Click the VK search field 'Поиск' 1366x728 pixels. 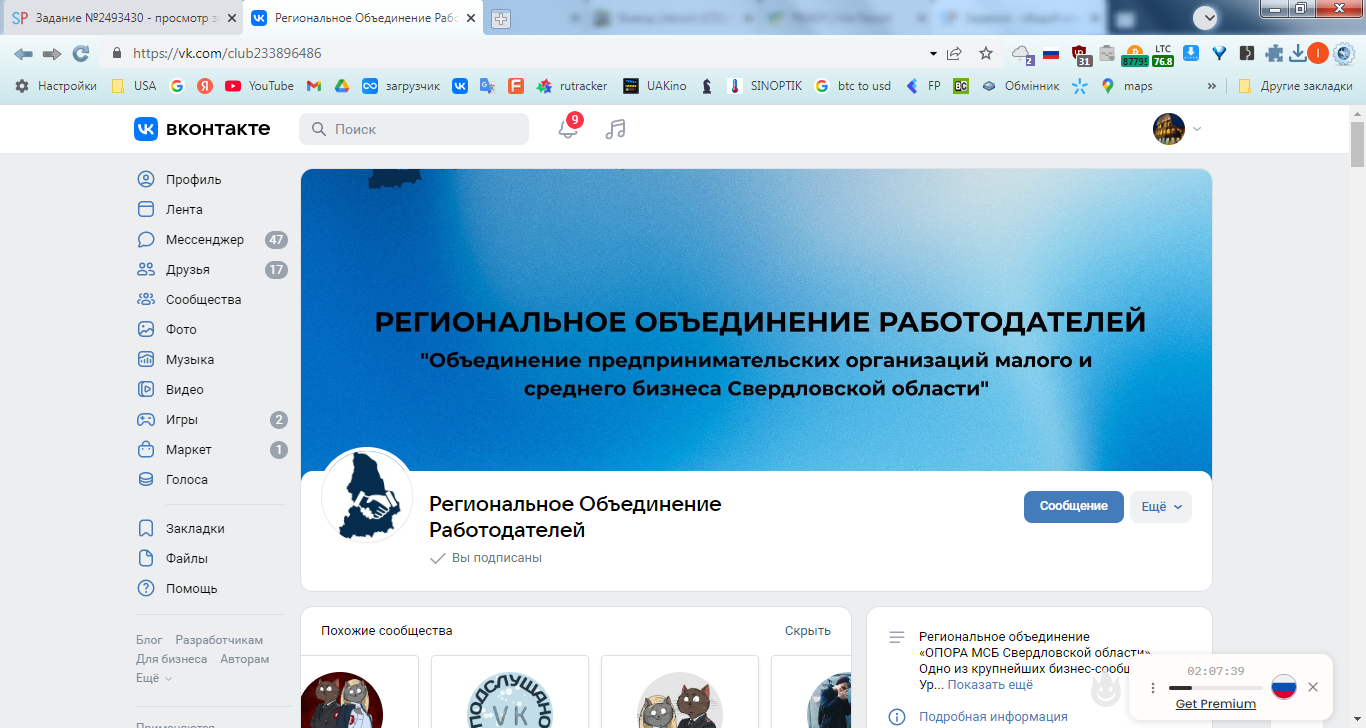pos(414,129)
